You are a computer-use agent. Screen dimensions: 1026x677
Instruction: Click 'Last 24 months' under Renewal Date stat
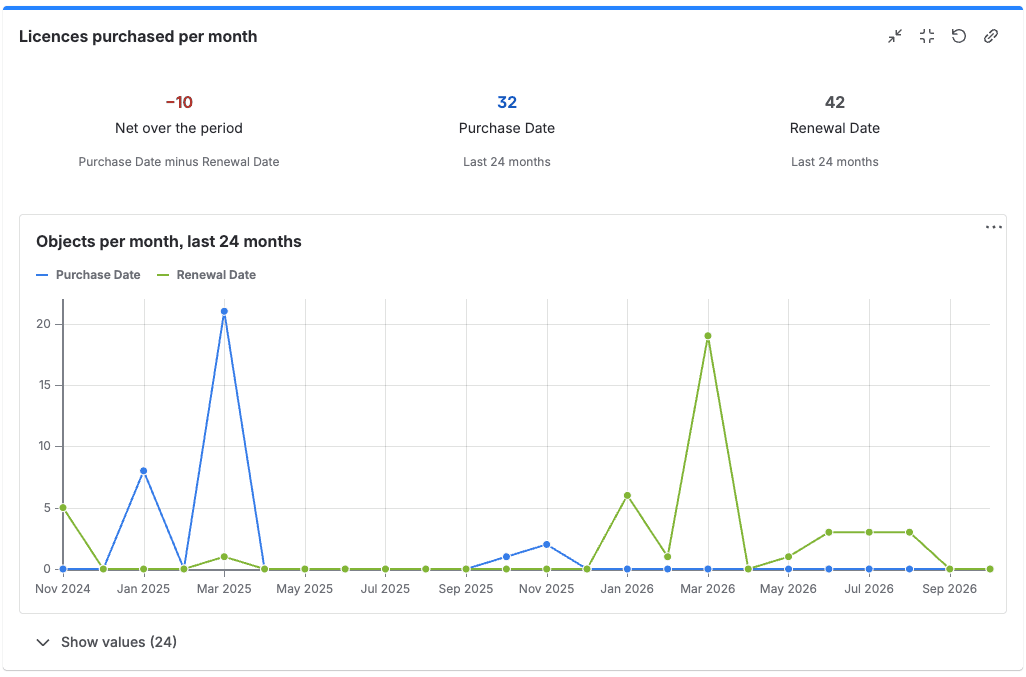coord(835,162)
